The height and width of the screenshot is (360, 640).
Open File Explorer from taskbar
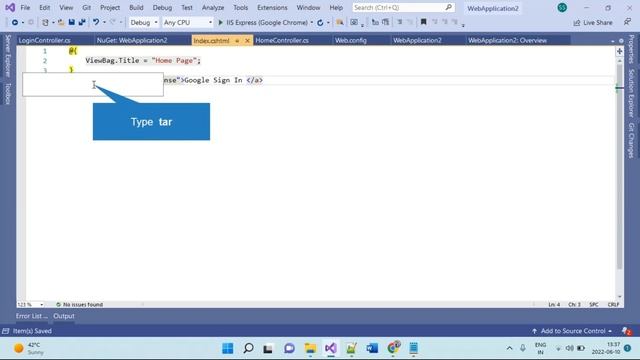310,348
